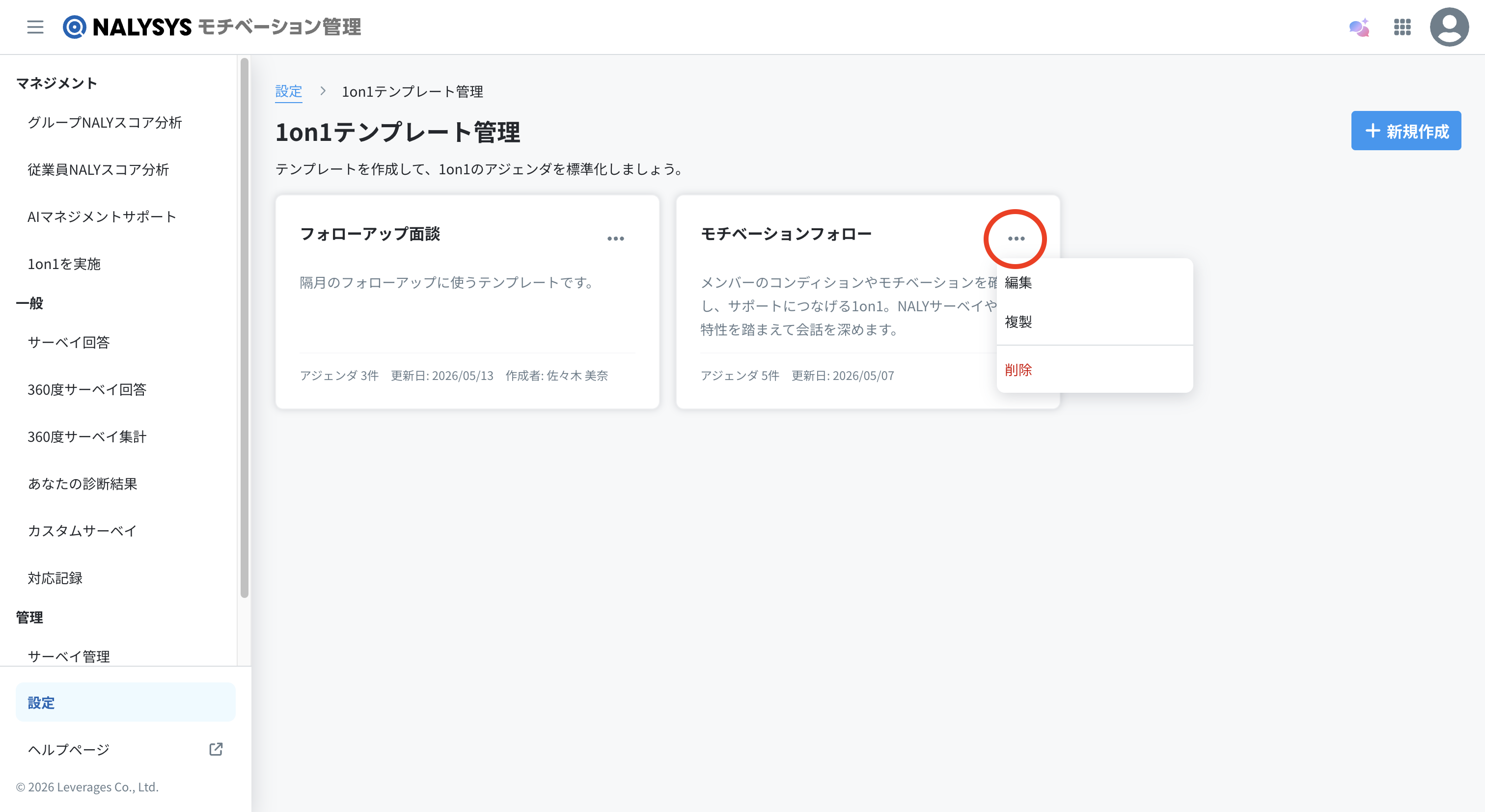The image size is (1485, 812).
Task: Open the フォローアップ面談 template card
Action: click(x=467, y=302)
